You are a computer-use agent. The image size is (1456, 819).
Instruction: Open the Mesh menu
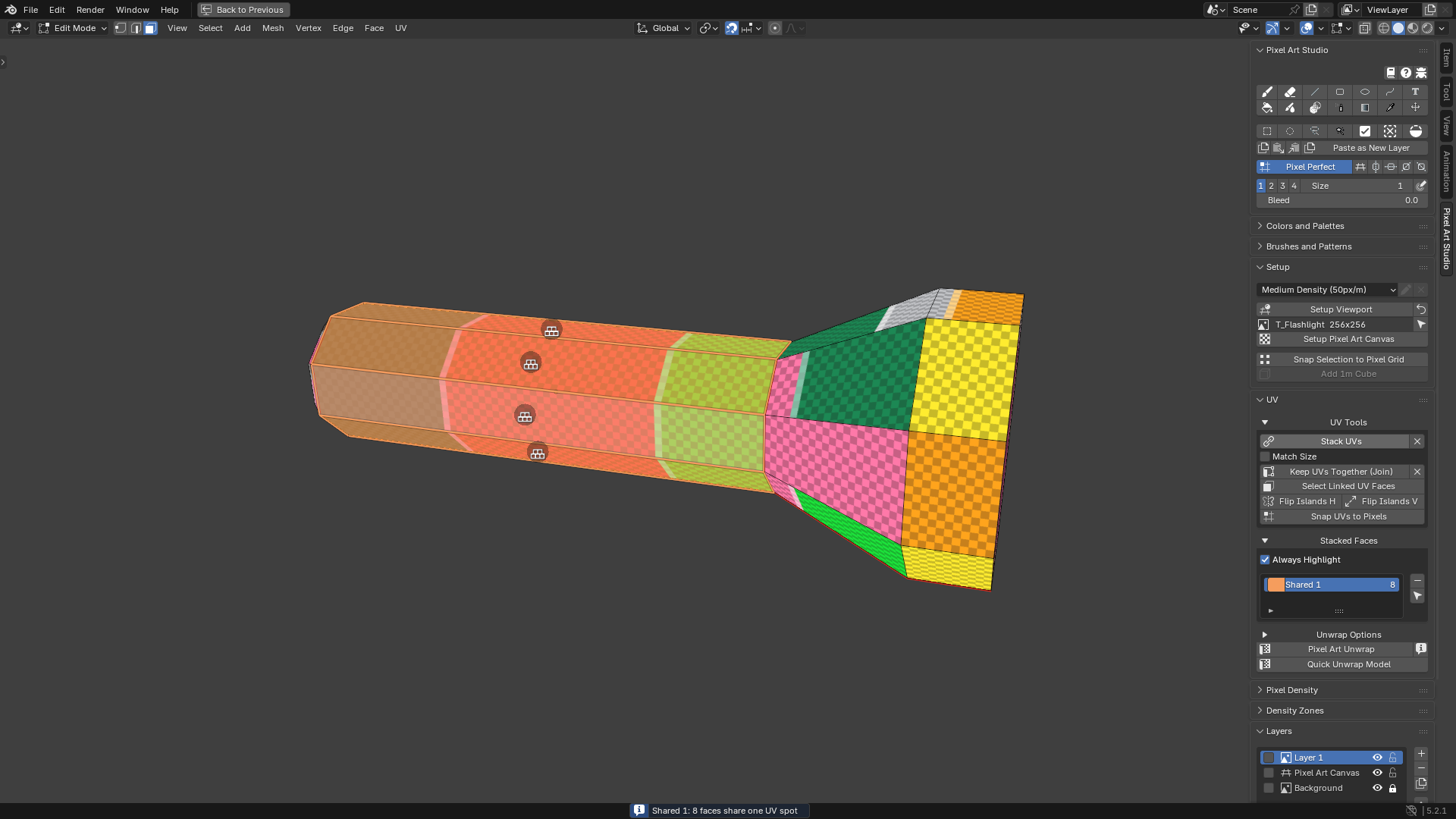pos(273,28)
